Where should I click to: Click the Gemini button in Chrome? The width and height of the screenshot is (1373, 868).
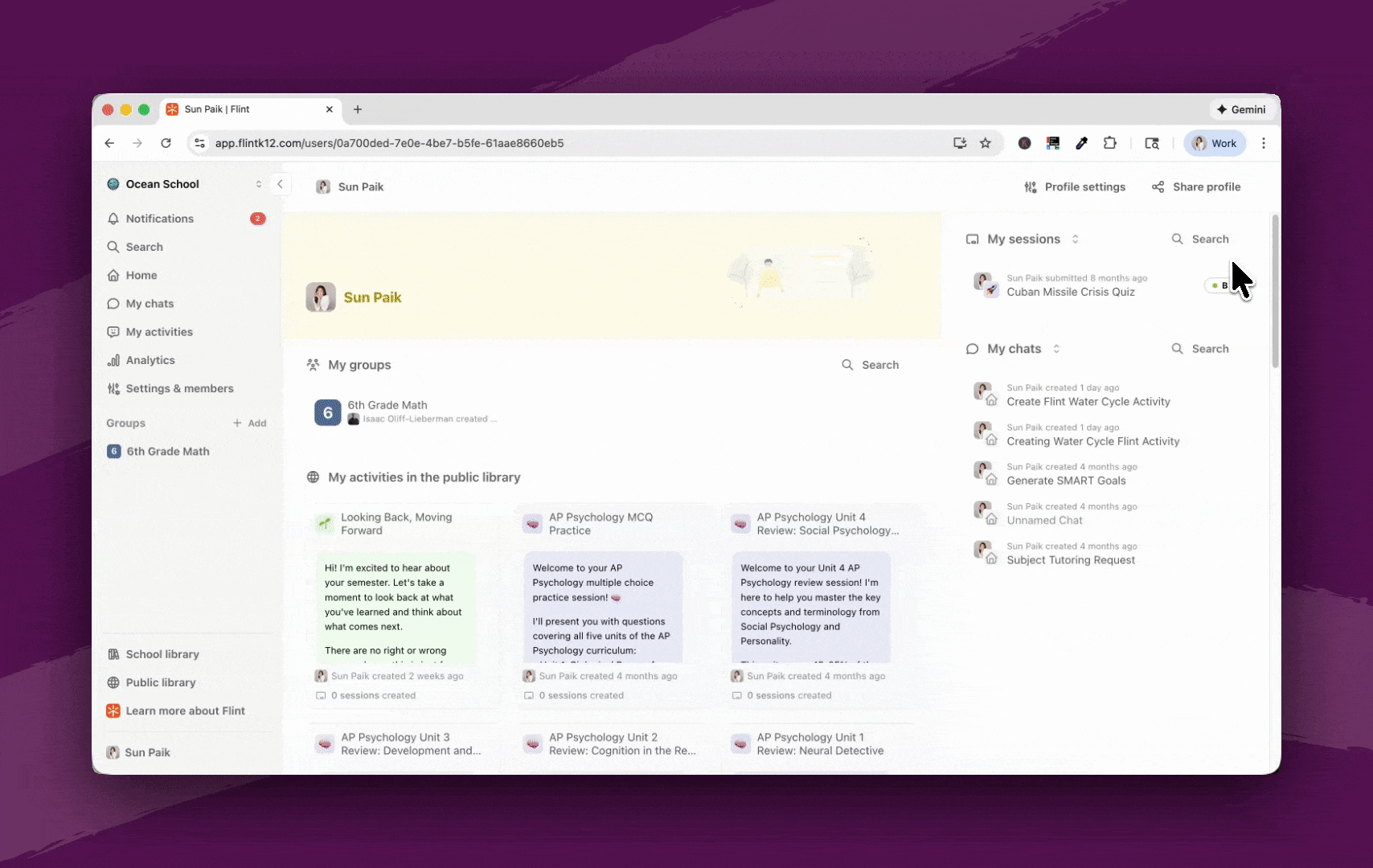(1241, 109)
